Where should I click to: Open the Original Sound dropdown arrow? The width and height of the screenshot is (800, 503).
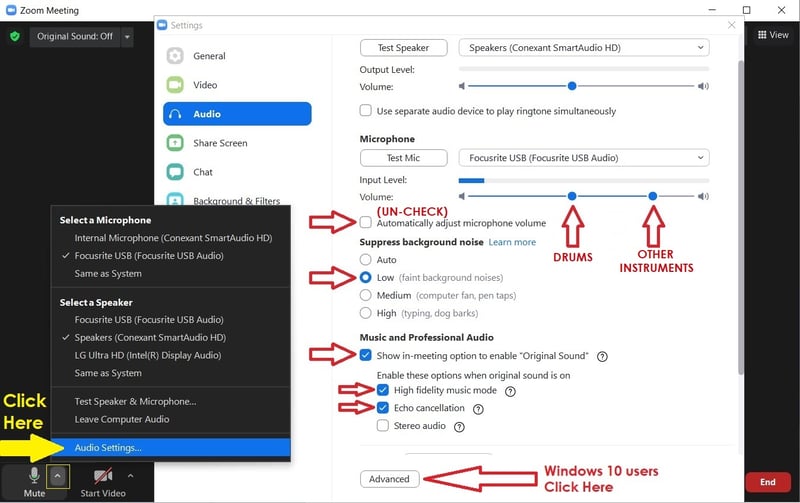tap(127, 36)
